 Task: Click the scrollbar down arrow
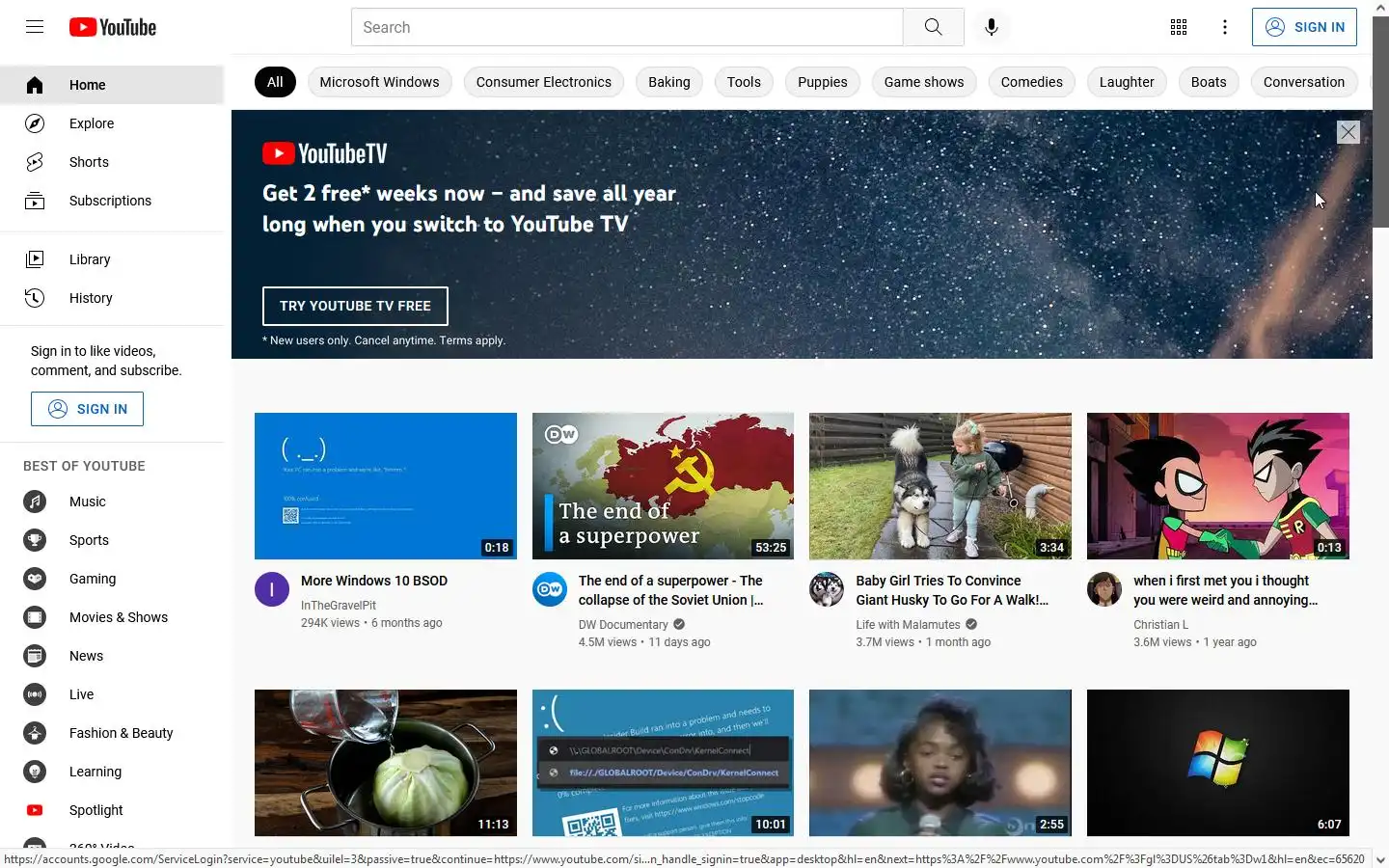click(x=1380, y=859)
